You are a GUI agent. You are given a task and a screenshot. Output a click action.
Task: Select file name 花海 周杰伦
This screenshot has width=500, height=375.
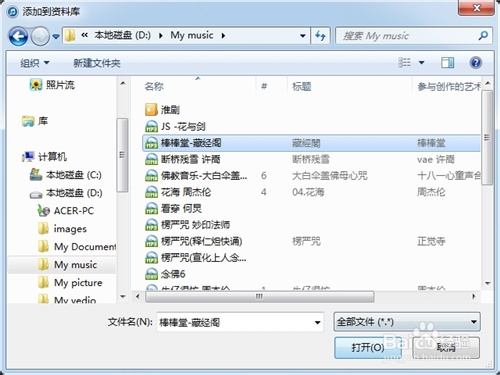coord(186,192)
